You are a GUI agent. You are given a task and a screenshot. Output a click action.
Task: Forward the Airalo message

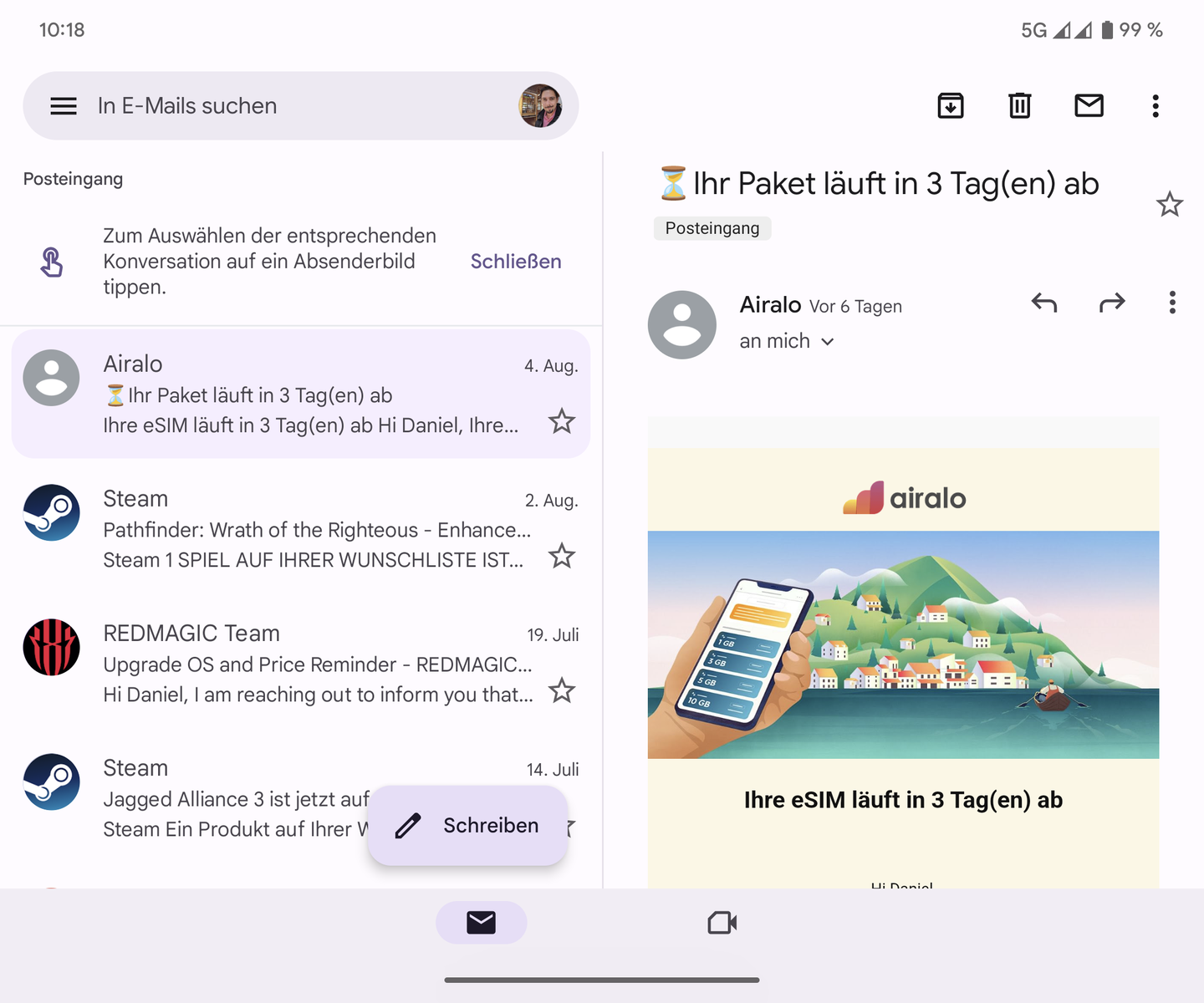point(1112,303)
